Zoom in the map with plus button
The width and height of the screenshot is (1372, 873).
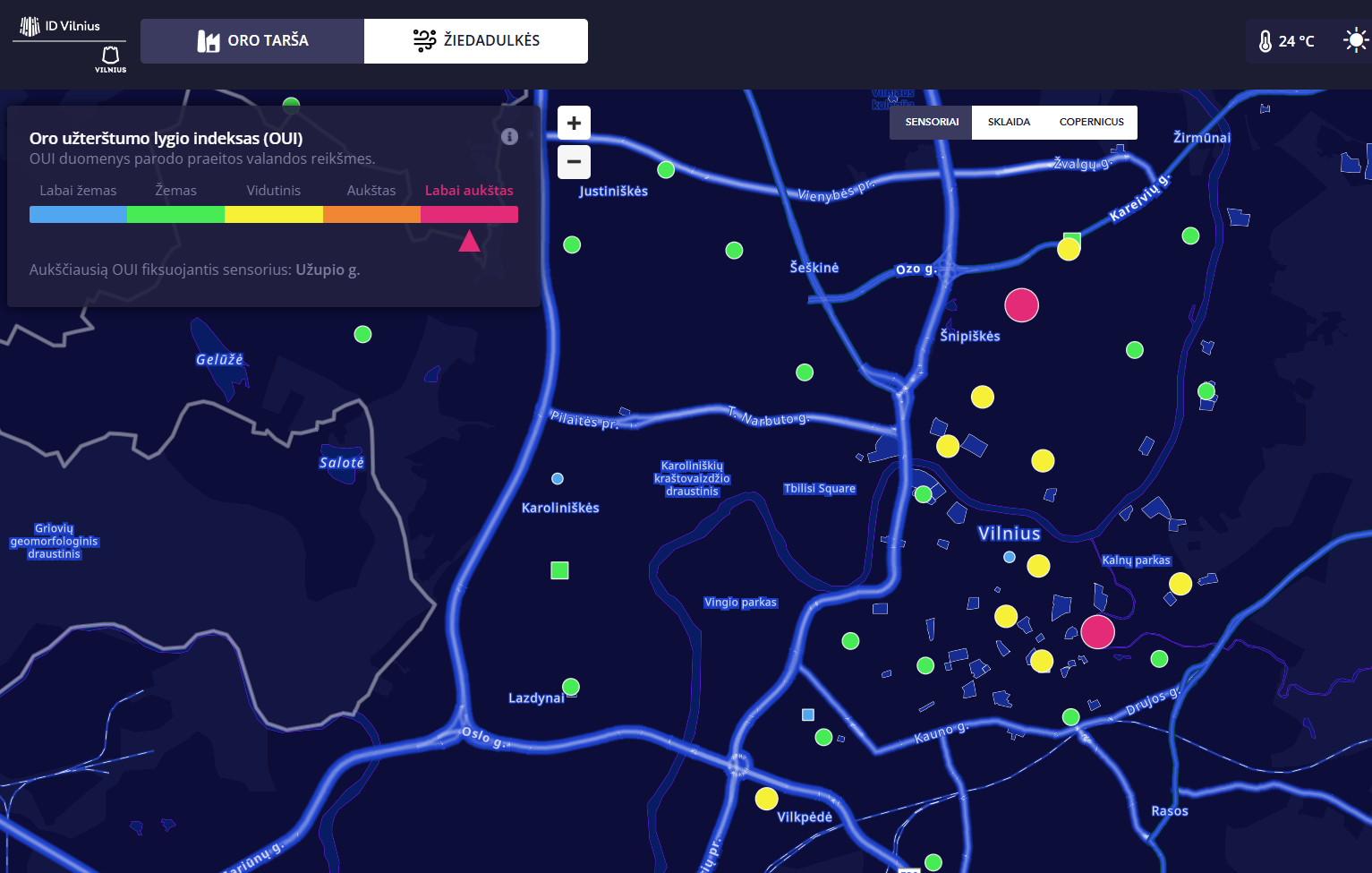click(574, 124)
